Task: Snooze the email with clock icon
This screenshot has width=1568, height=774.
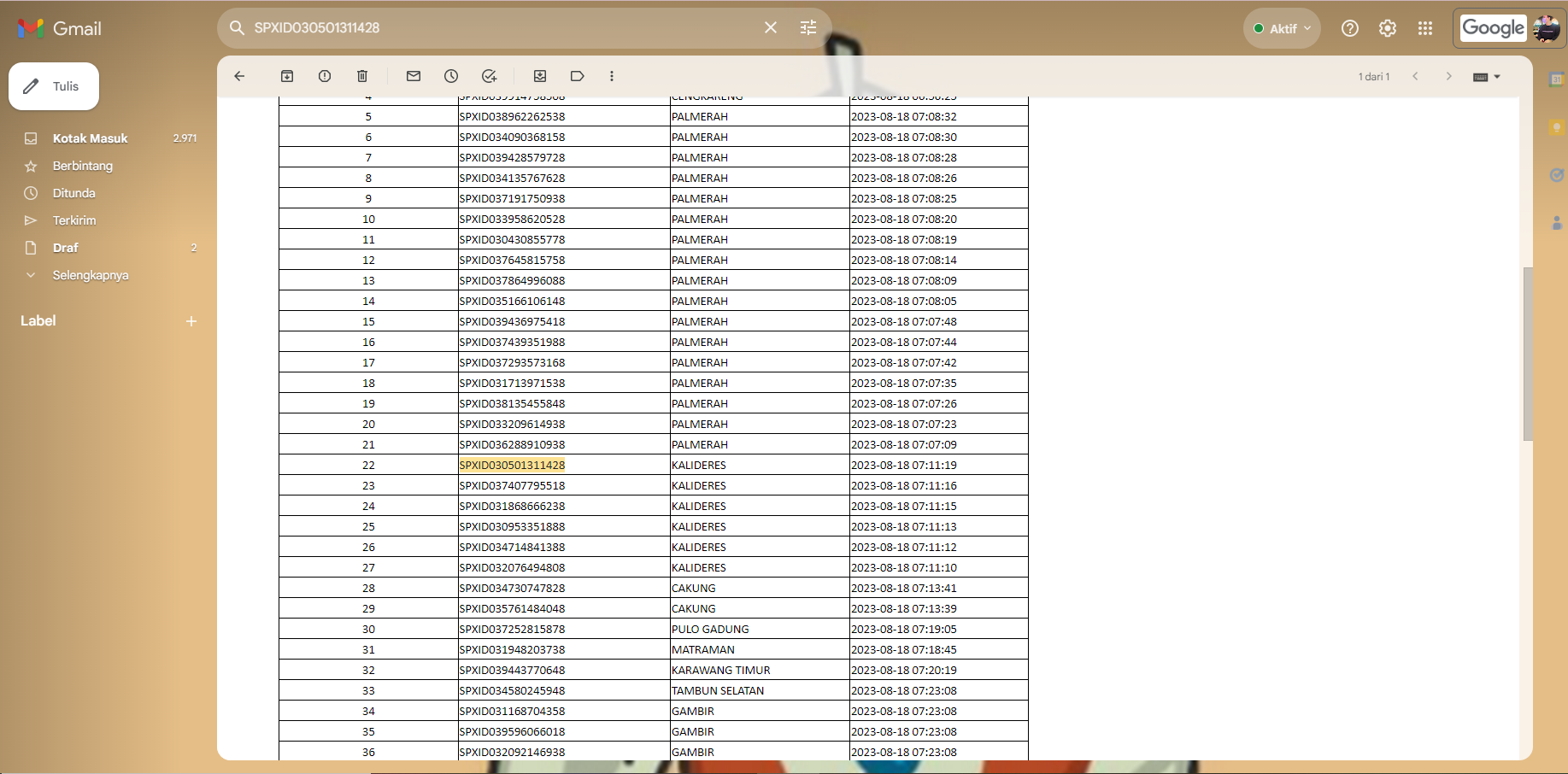Action: click(x=451, y=76)
